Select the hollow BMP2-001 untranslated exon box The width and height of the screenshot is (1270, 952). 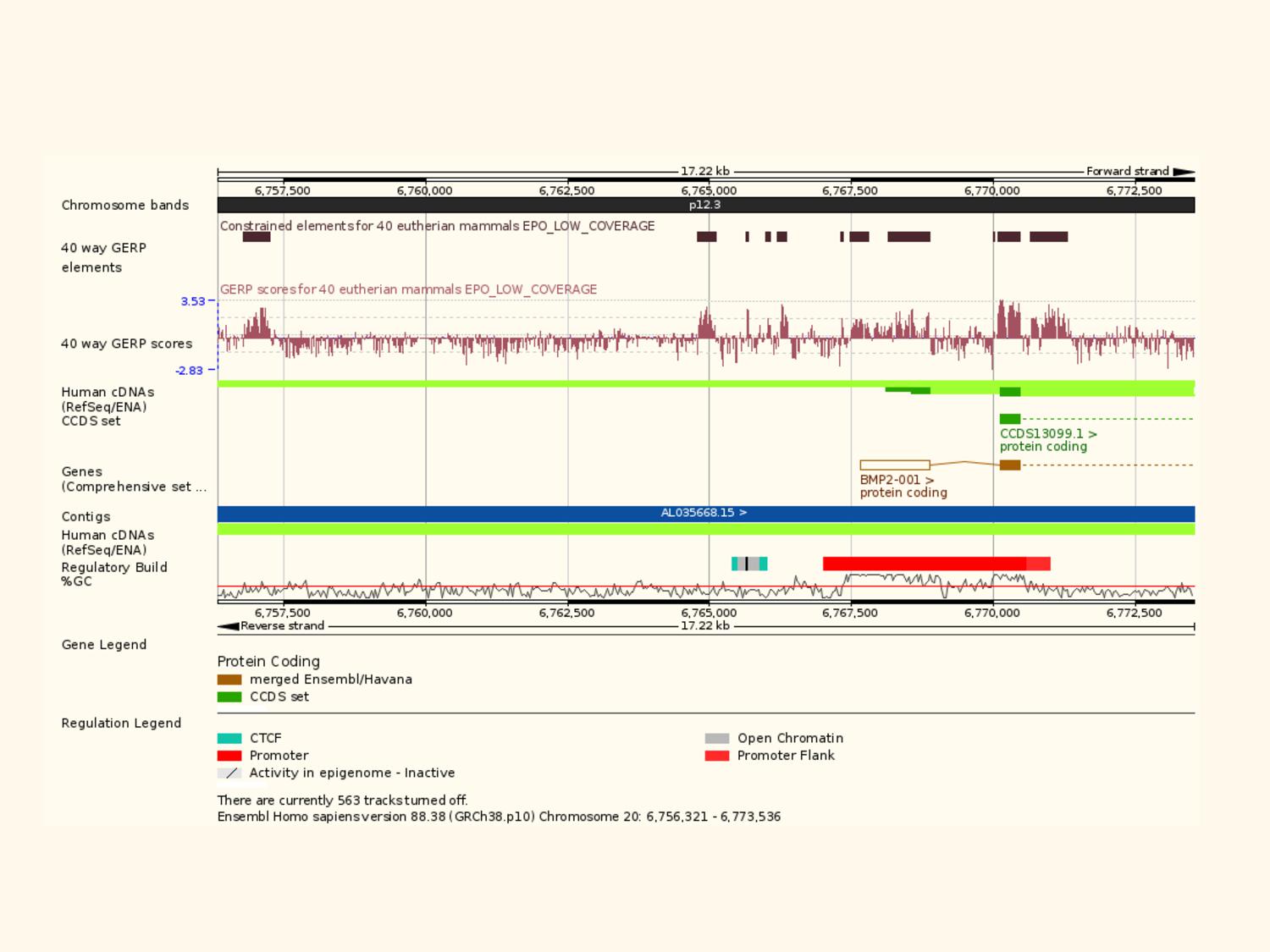[895, 465]
